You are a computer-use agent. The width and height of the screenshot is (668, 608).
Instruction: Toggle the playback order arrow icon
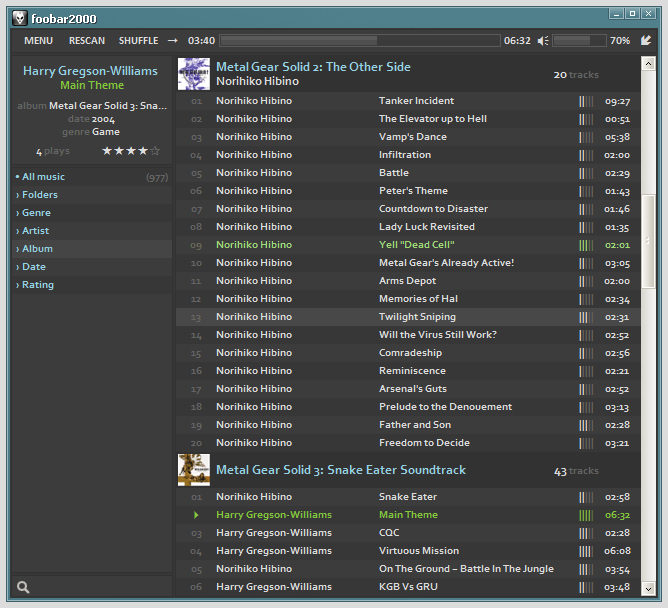click(x=173, y=40)
